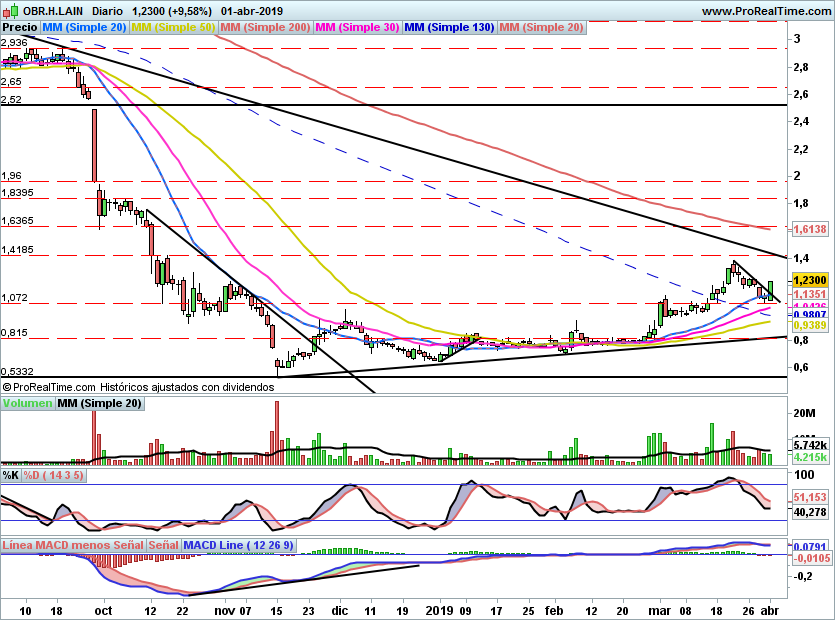Open the Volumen indicator label
The image size is (835, 620).
pyautogui.click(x=28, y=403)
